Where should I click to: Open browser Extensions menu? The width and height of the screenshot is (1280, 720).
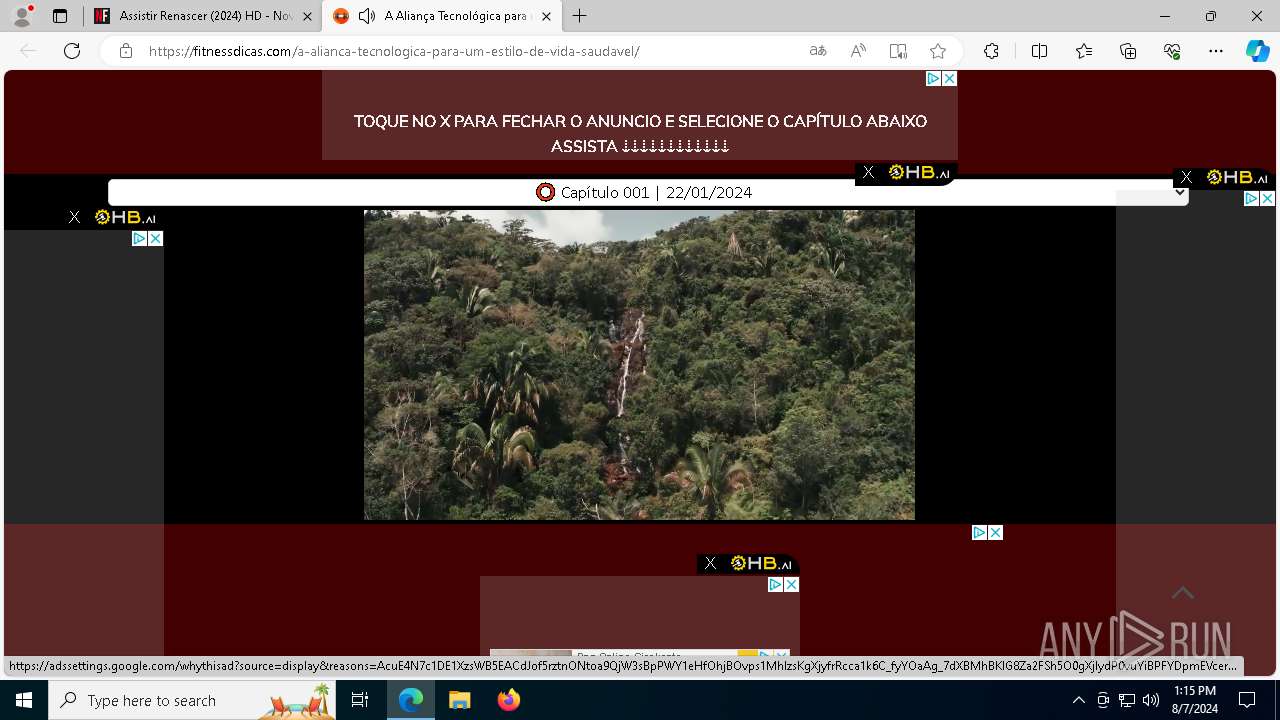pos(991,51)
